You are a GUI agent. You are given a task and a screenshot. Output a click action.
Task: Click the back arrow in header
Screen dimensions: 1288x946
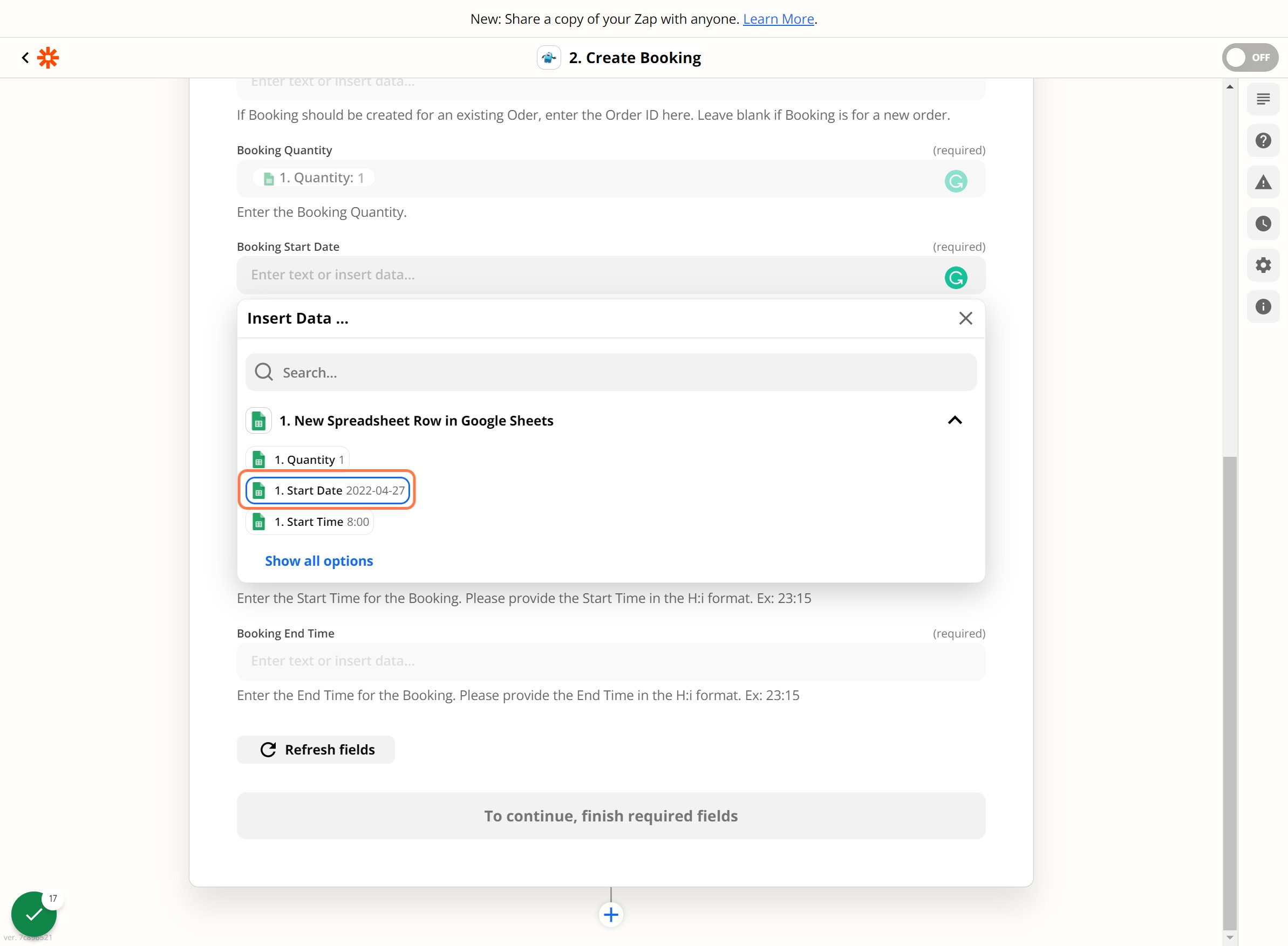25,57
